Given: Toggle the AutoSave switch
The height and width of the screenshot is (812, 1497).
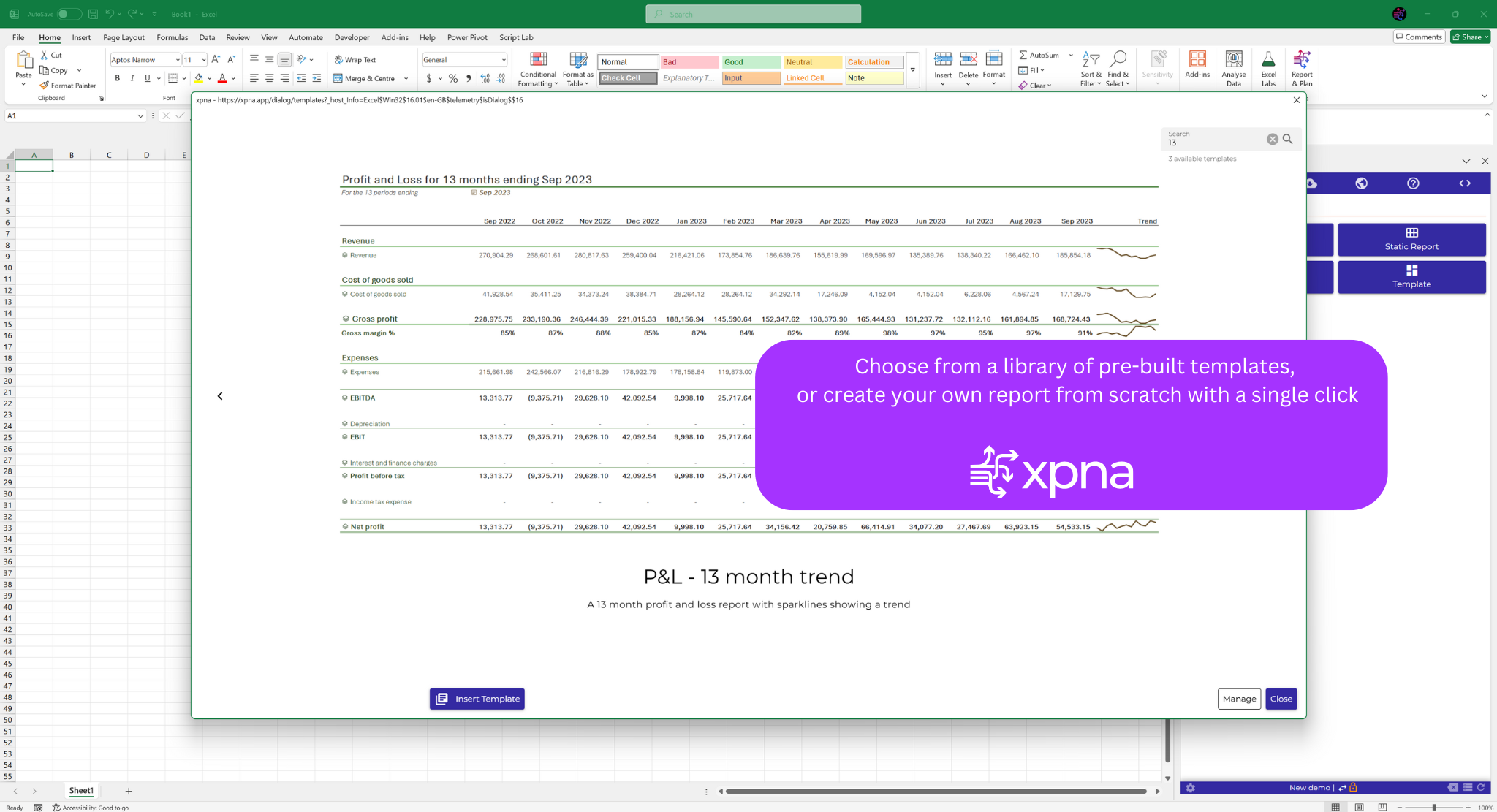Looking at the screenshot, I should coord(68,14).
